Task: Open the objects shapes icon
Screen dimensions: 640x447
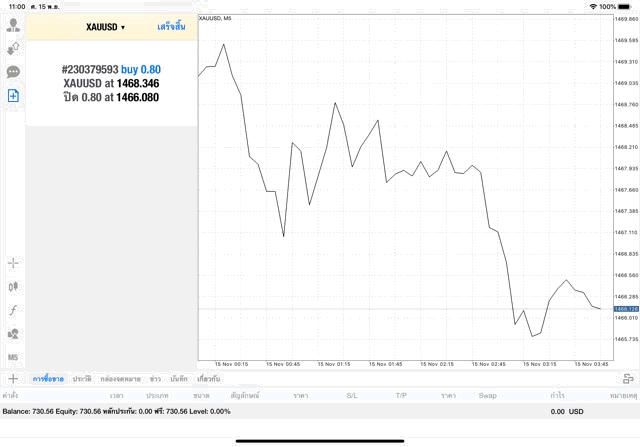Action: (13, 333)
